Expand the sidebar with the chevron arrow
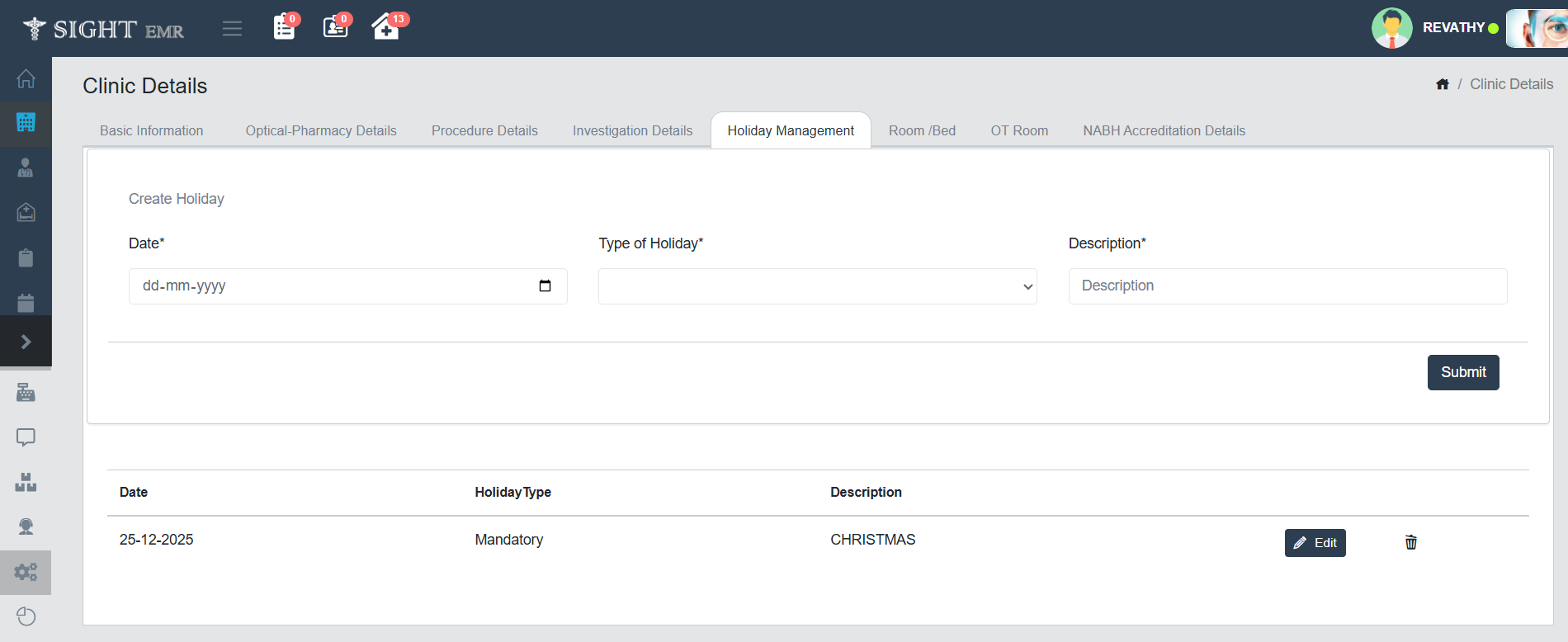 (26, 342)
